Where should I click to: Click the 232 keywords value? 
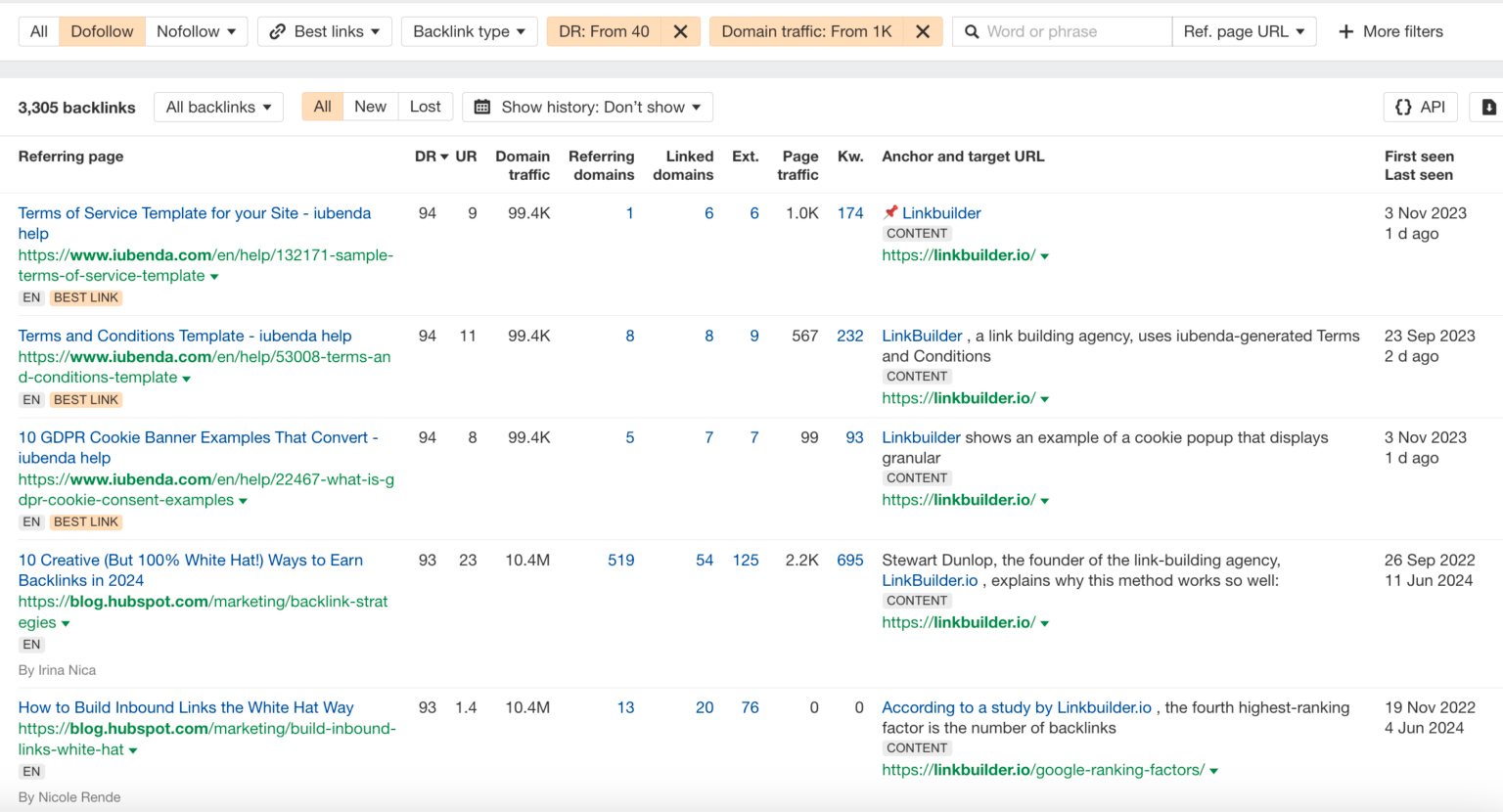tap(850, 336)
